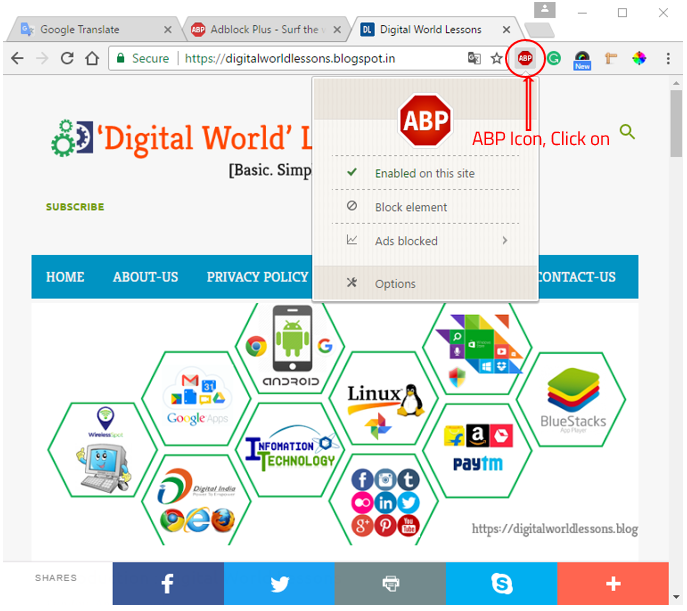Click the plus more-shares button
Image resolution: width=687 pixels, height=611 pixels.
(613, 583)
